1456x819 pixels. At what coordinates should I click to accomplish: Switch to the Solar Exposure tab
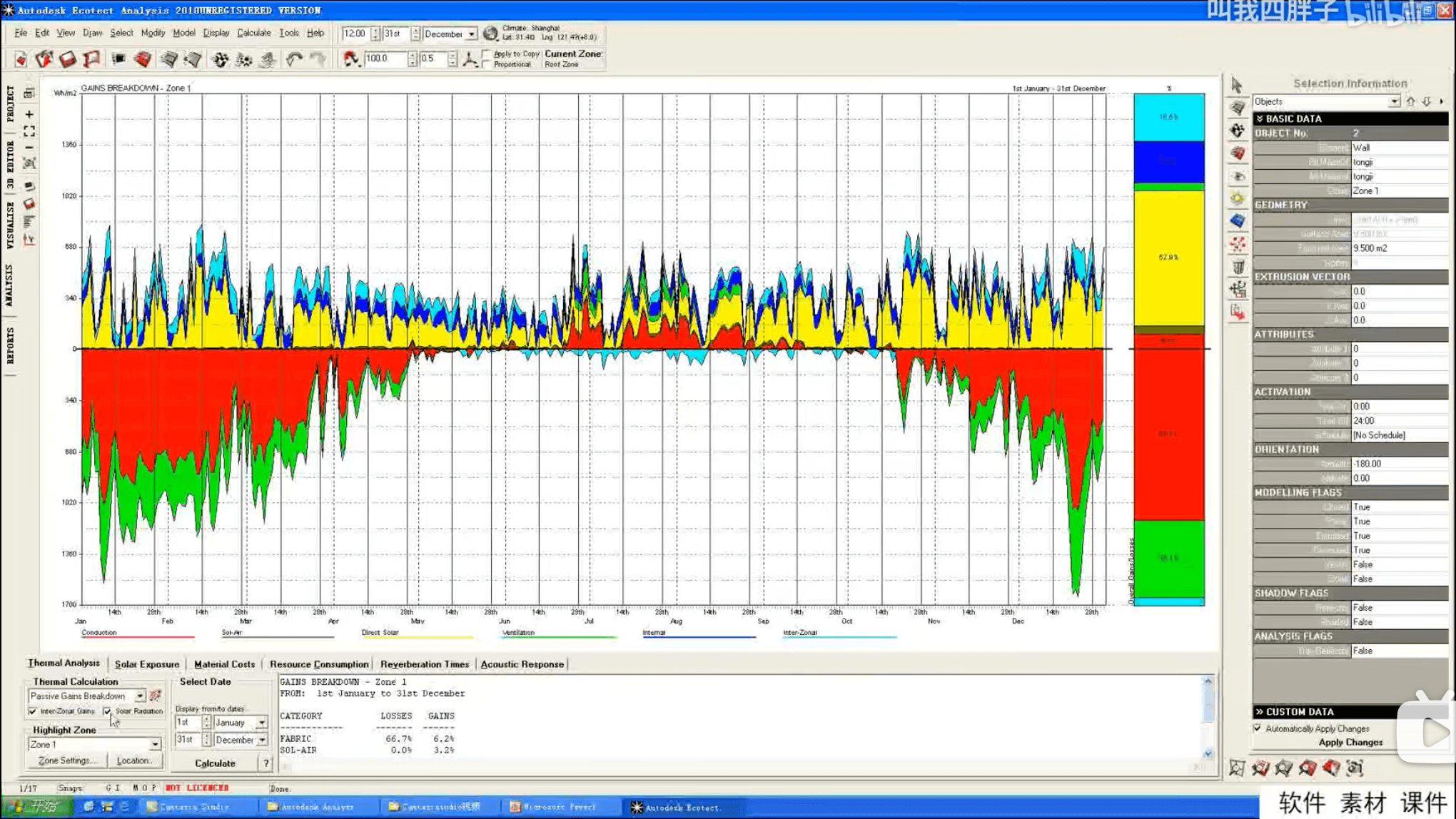pyautogui.click(x=146, y=664)
